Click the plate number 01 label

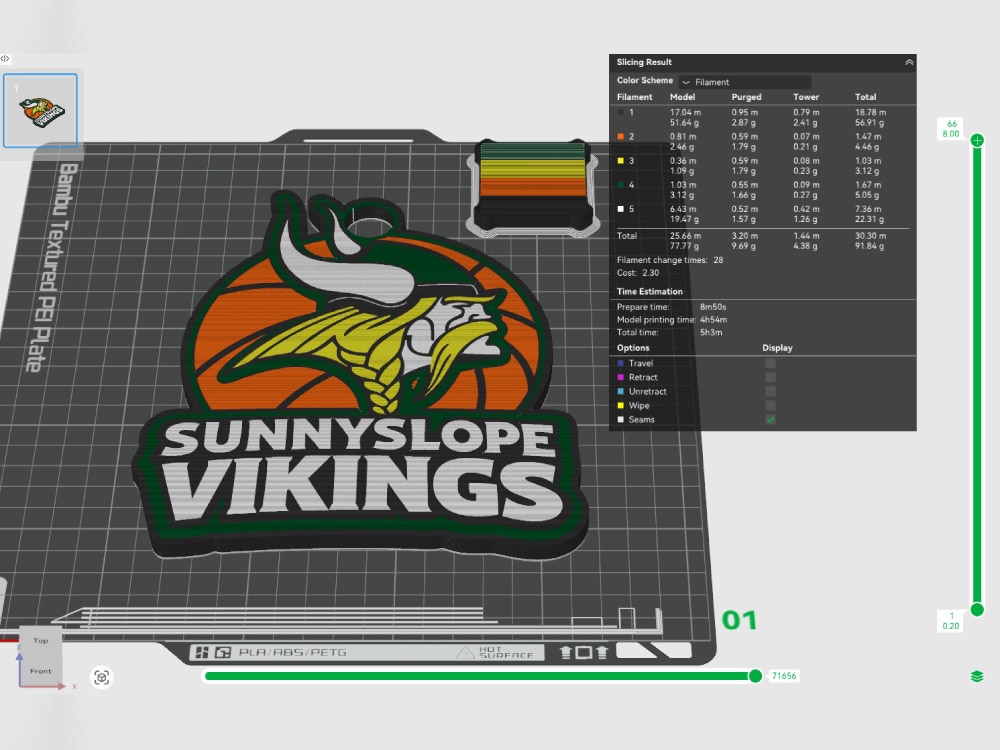pyautogui.click(x=739, y=620)
